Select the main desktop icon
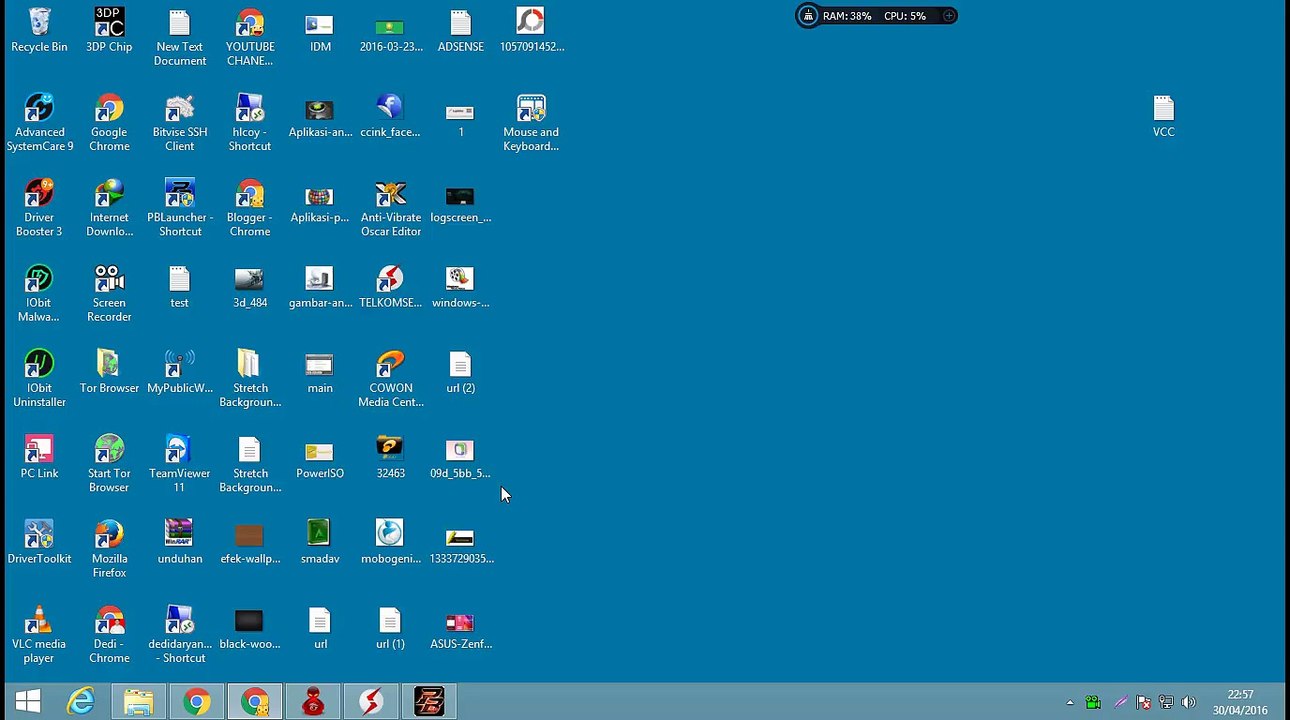 click(x=320, y=371)
